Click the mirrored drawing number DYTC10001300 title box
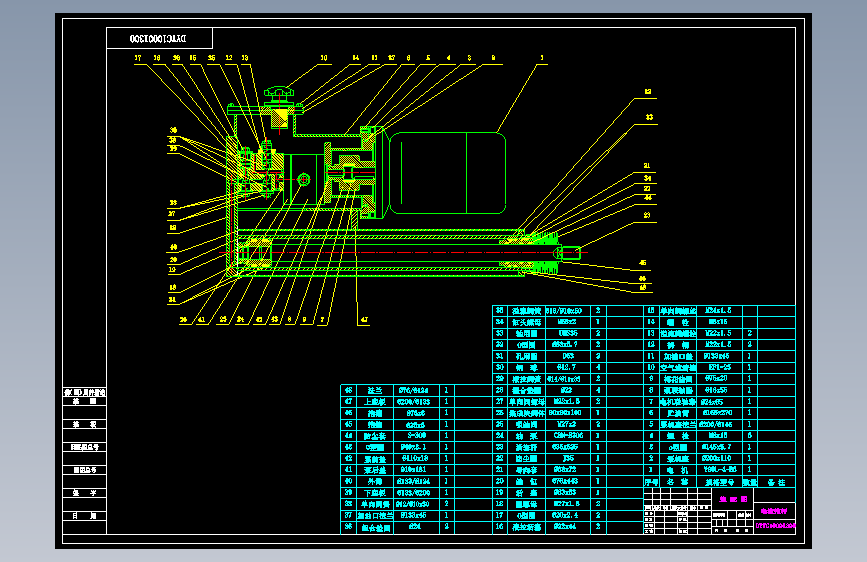Screen dimensions: 867x562 159,38
